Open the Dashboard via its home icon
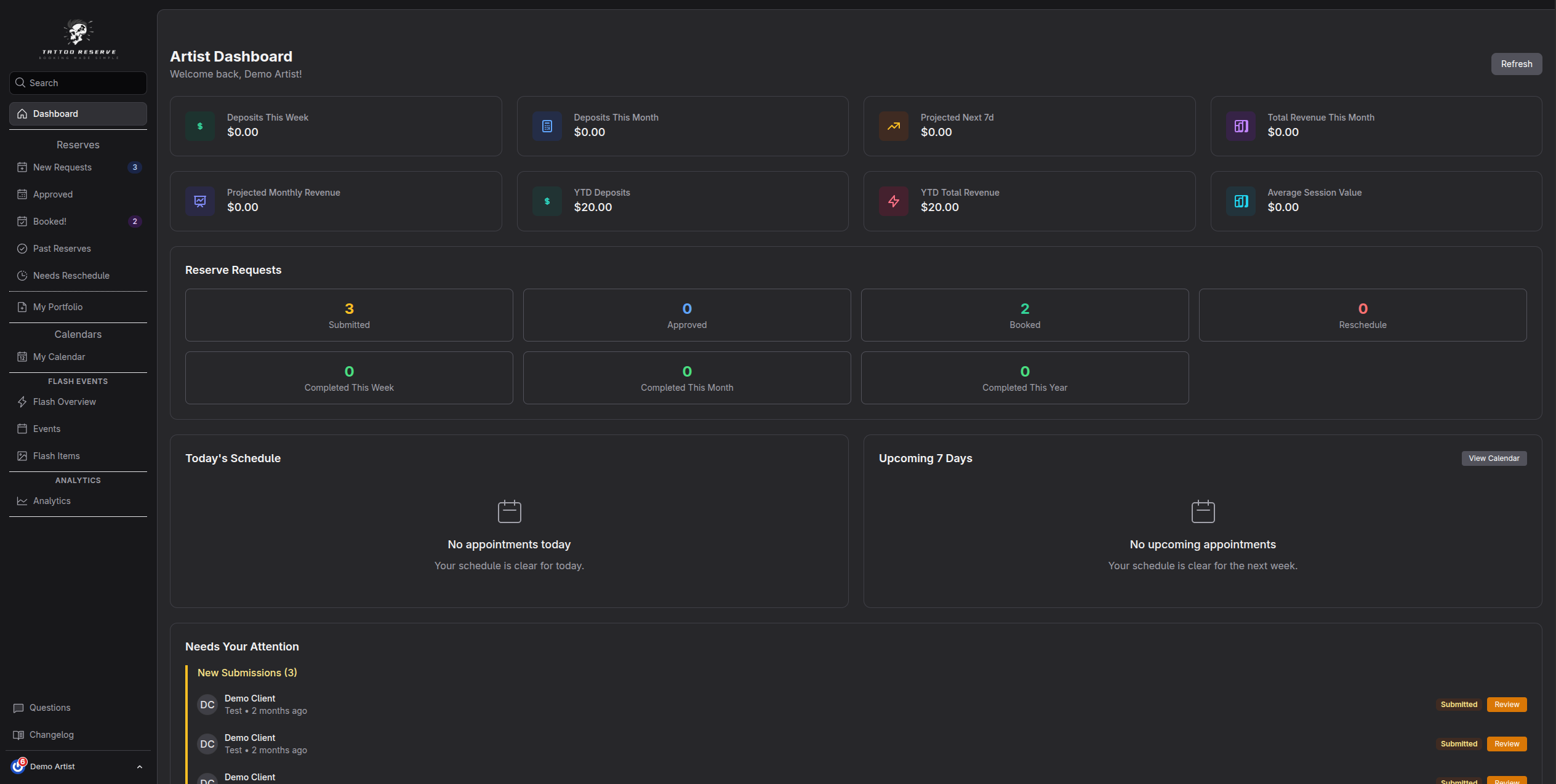This screenshot has height=784, width=1556. [x=22, y=113]
